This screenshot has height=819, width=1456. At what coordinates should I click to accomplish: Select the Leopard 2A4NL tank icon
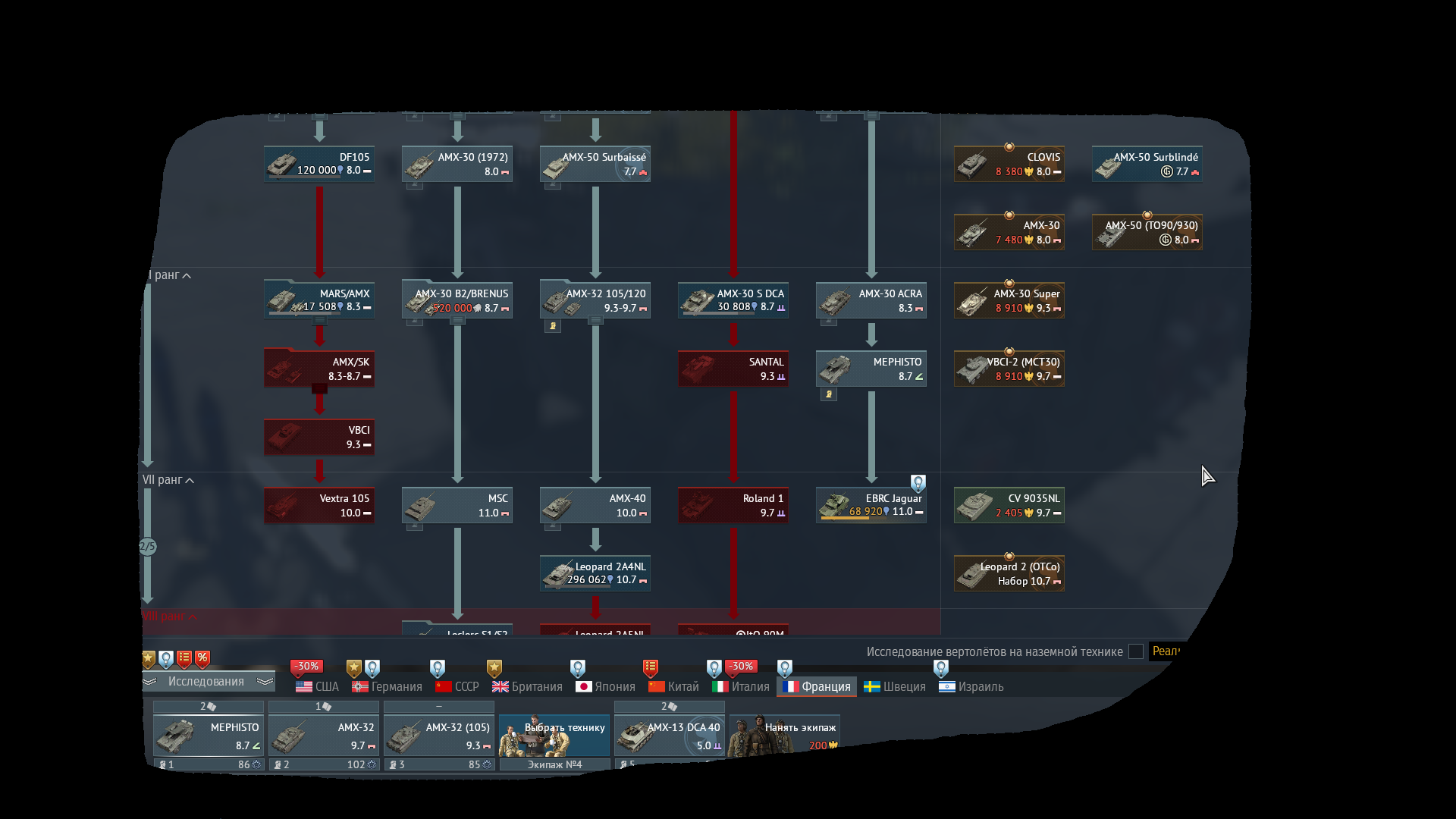[559, 573]
